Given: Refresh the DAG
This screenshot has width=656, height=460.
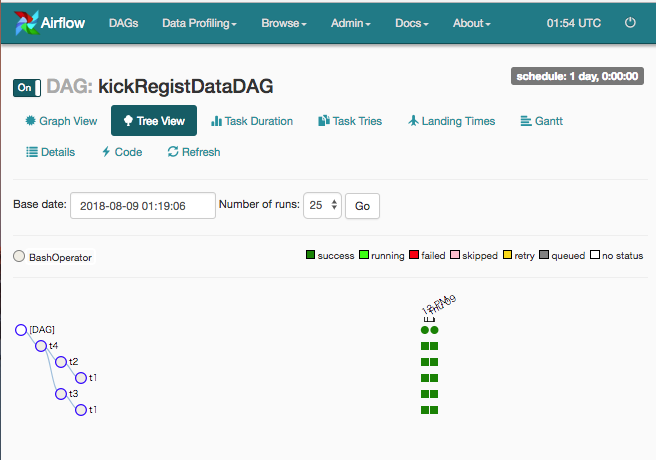Looking at the screenshot, I should point(193,152).
